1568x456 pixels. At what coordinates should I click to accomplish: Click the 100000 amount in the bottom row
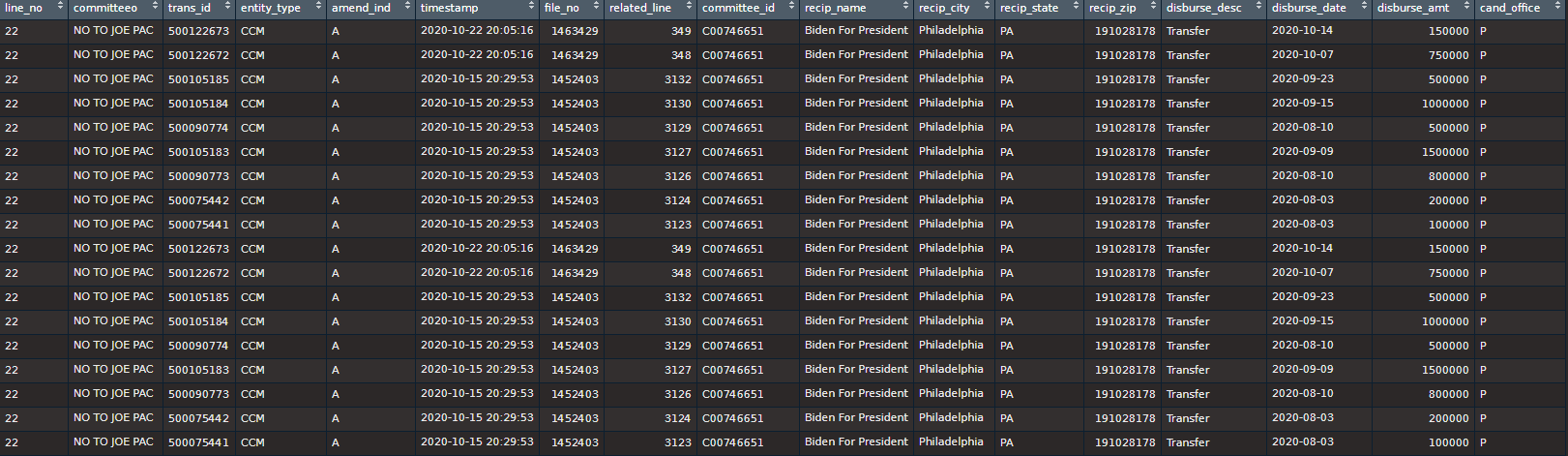[x=1448, y=442]
